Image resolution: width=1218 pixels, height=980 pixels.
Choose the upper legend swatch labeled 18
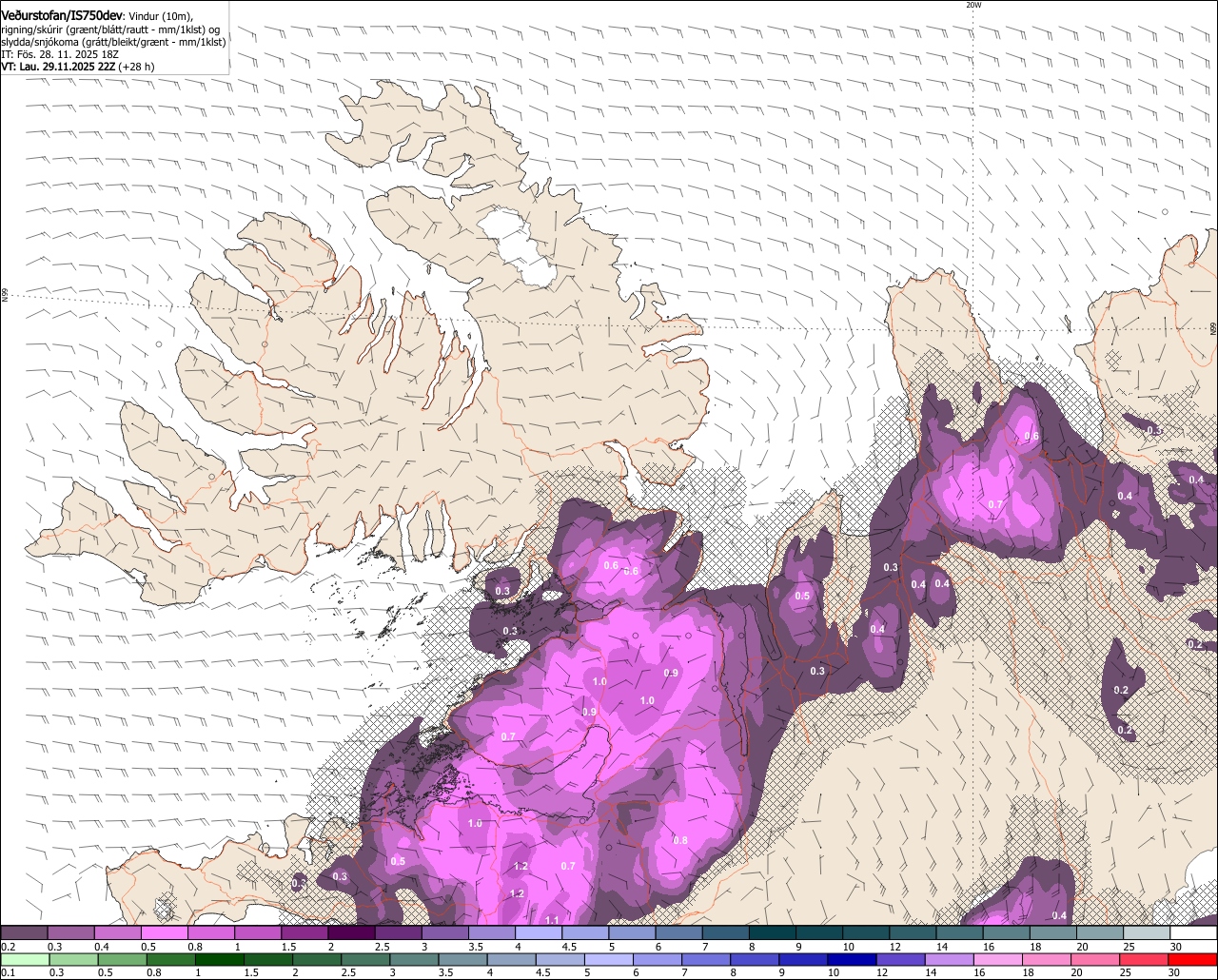(x=1052, y=933)
